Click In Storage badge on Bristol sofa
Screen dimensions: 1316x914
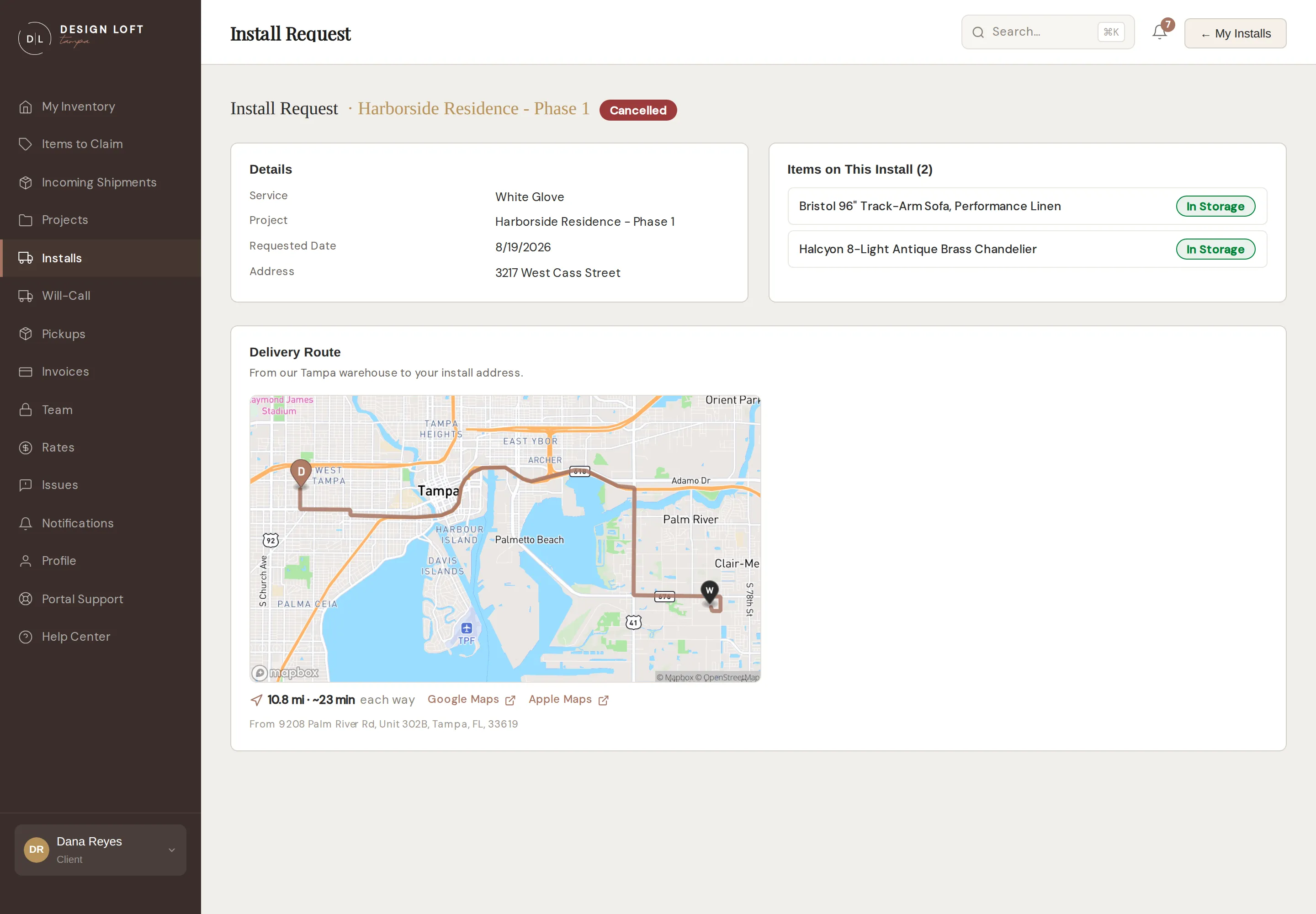click(x=1215, y=206)
